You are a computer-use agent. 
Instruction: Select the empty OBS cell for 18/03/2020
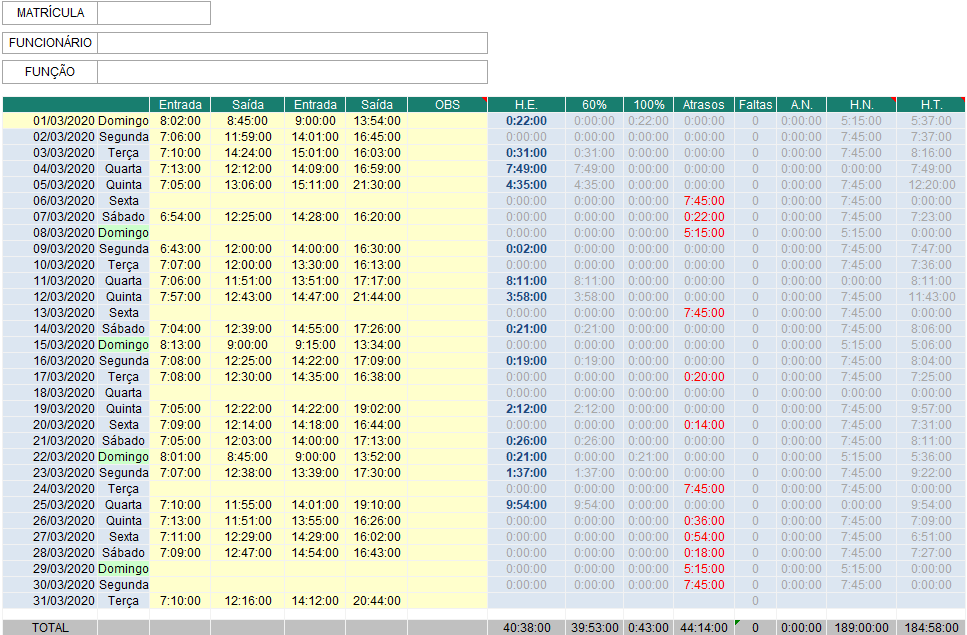pos(447,393)
